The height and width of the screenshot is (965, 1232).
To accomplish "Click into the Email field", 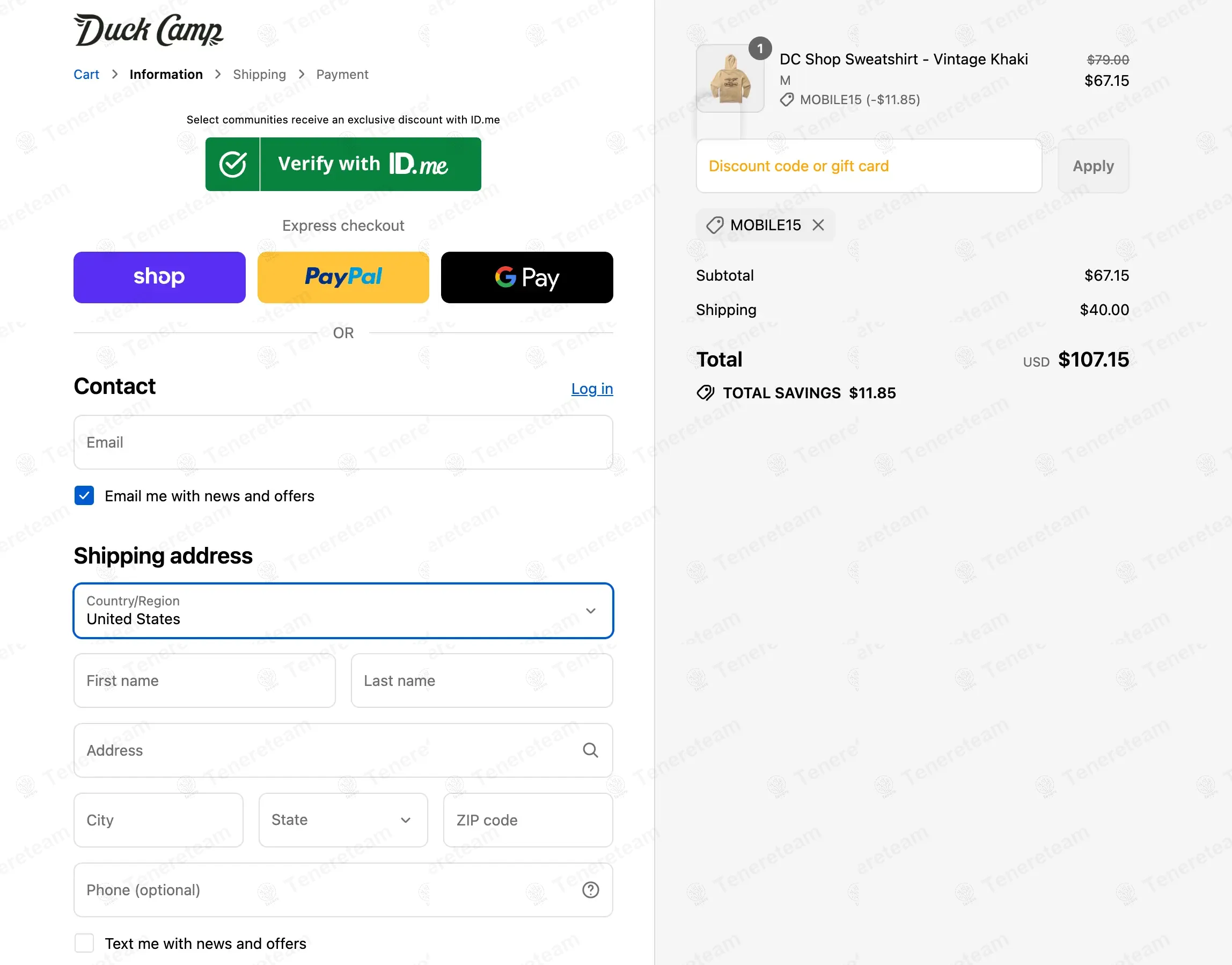I will click(x=343, y=442).
